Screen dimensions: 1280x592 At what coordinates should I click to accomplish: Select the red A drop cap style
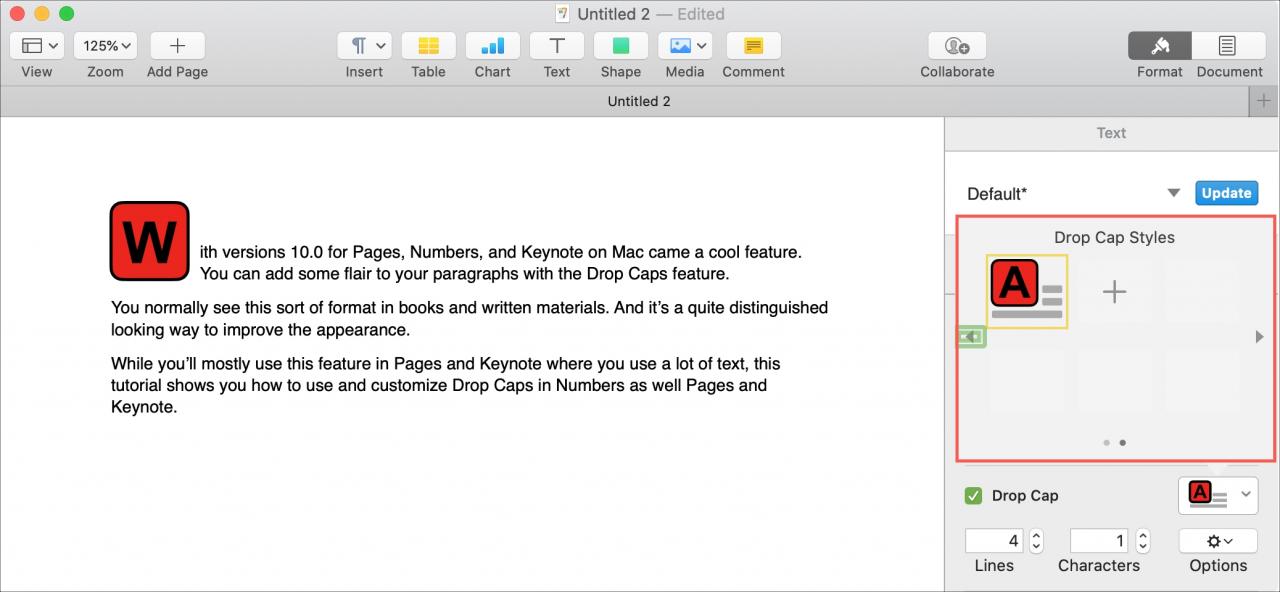pos(1027,292)
